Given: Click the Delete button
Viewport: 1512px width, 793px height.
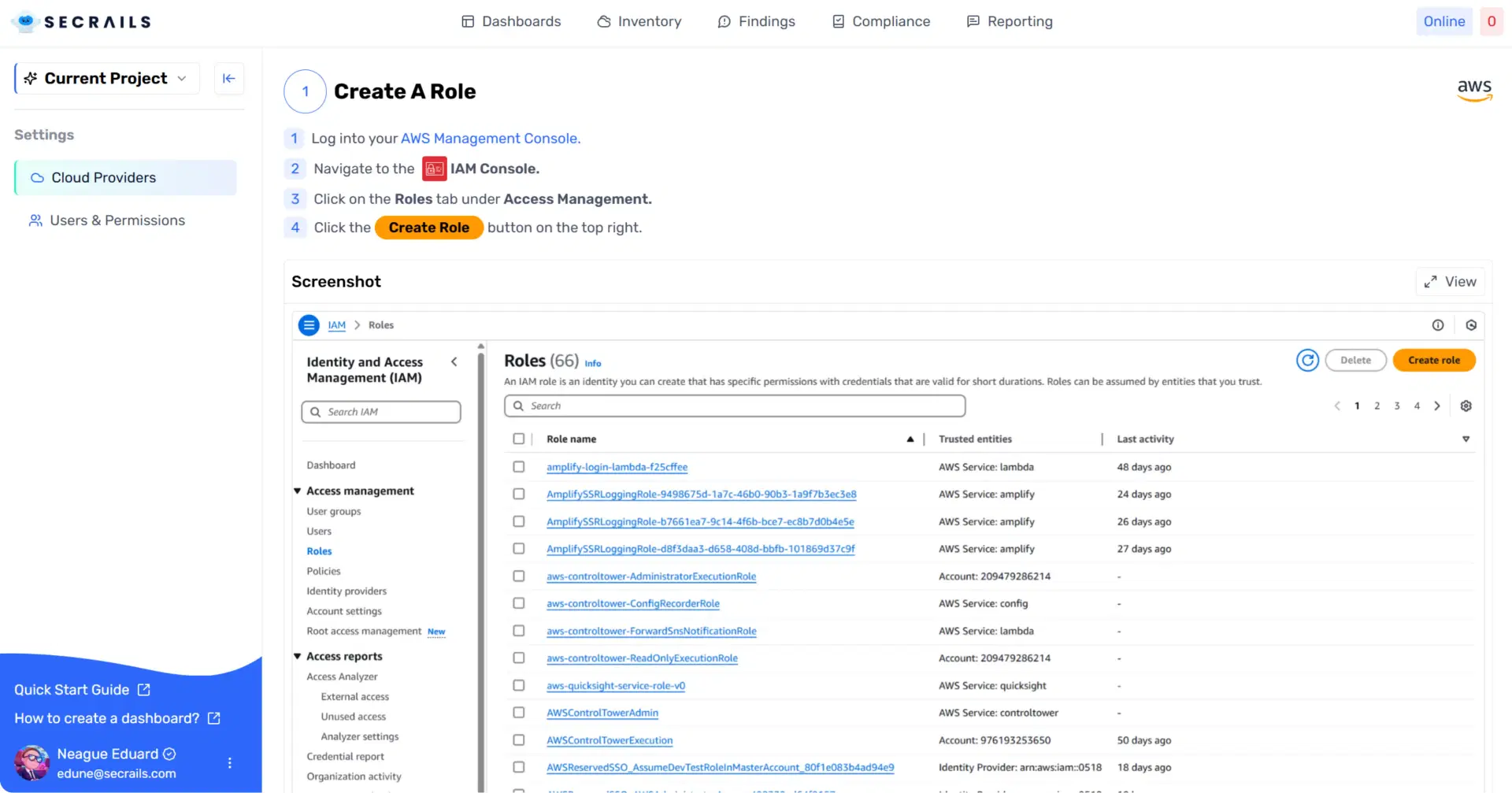Looking at the screenshot, I should tap(1356, 360).
